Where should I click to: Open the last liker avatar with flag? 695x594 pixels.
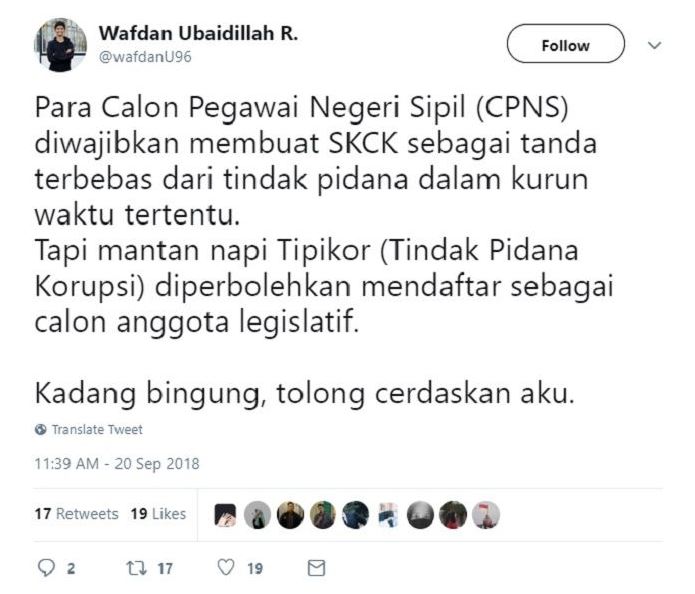(x=486, y=515)
